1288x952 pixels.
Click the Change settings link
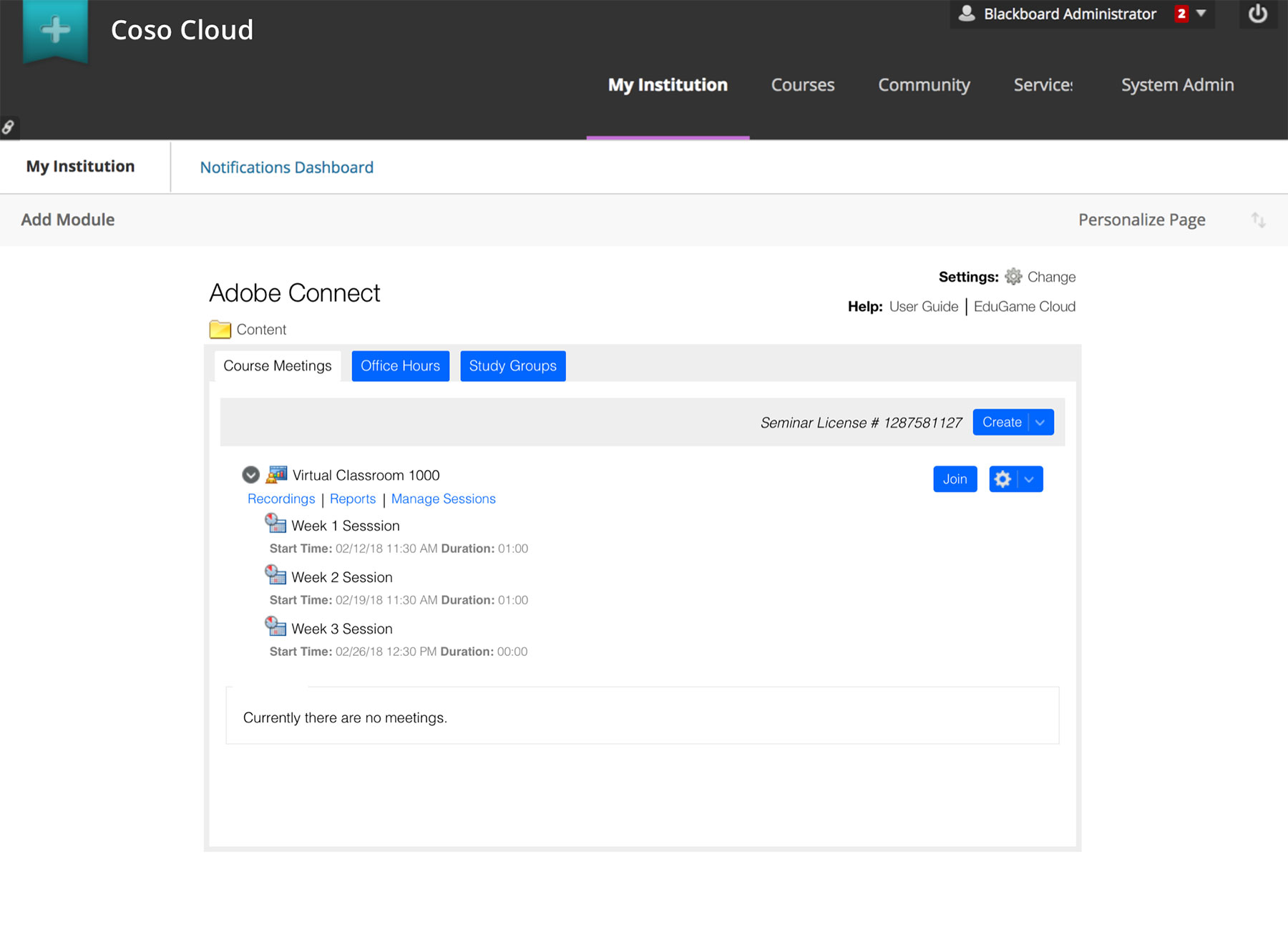1052,277
